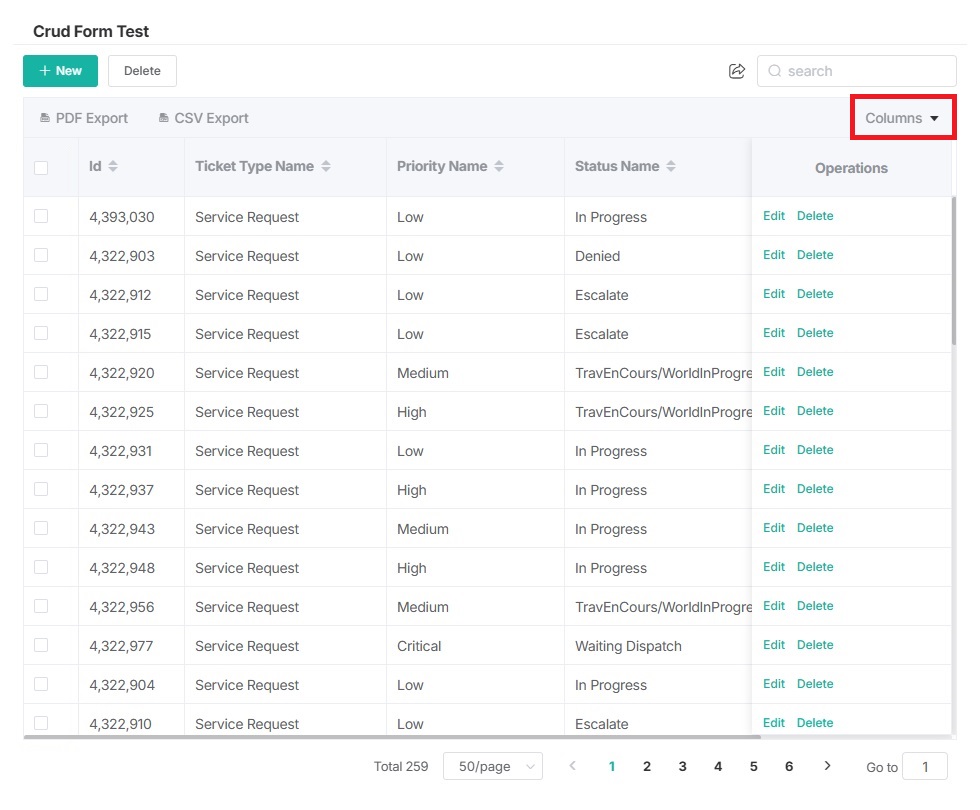Delete ticket 4,322,912
The image size is (980, 810).
815,294
